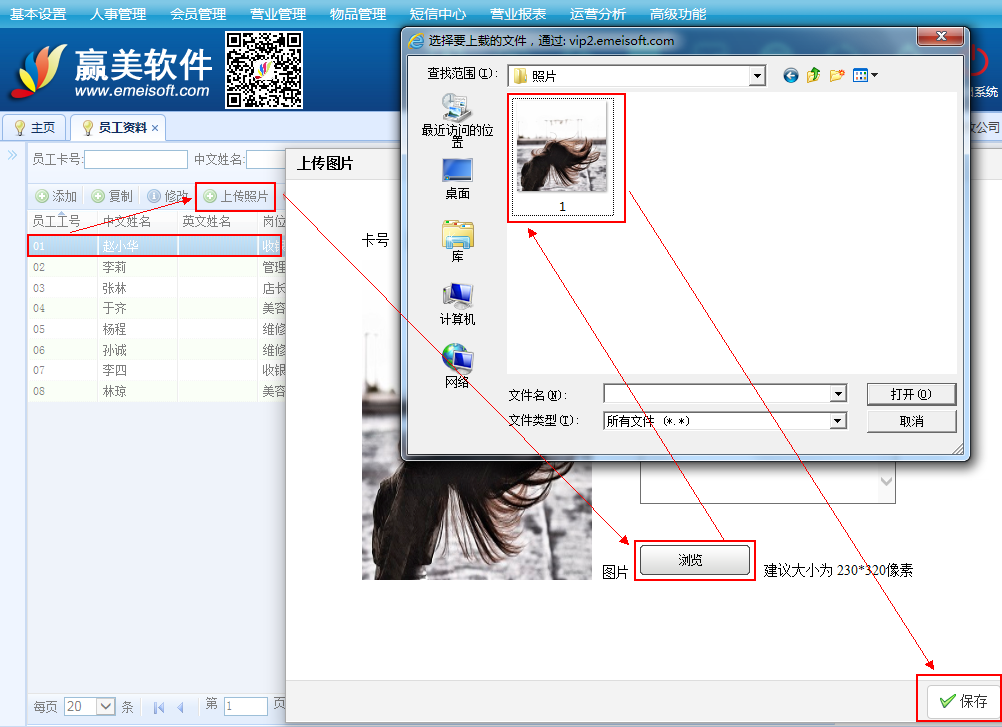Viewport: 1002px width, 727px height.
Task: Go up one folder level
Action: tap(814, 75)
